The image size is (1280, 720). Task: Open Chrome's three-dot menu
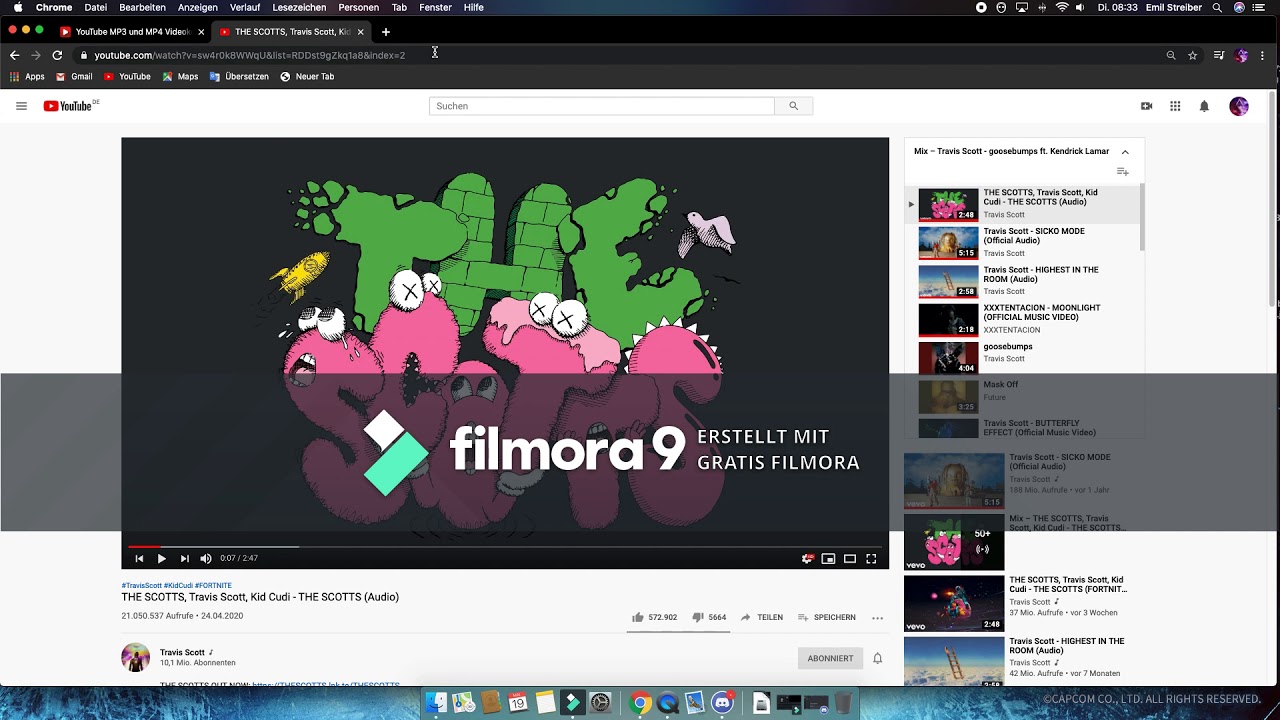click(x=1263, y=55)
